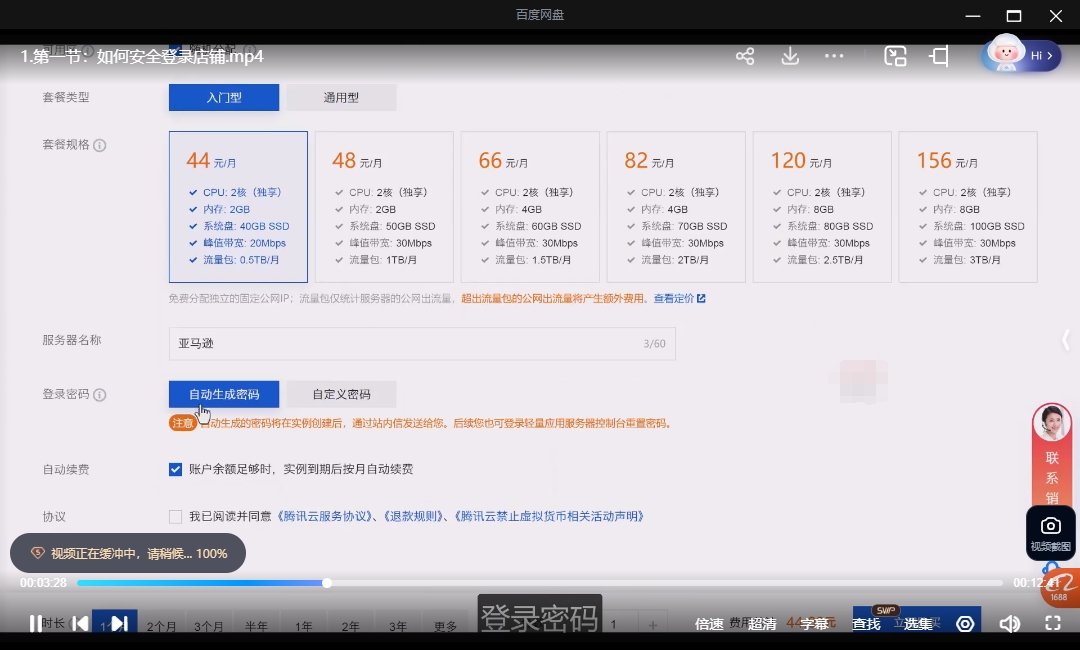
Task: Open 《腾讯云禁止虚拟货币相关活动声明》 link
Action: click(x=549, y=516)
